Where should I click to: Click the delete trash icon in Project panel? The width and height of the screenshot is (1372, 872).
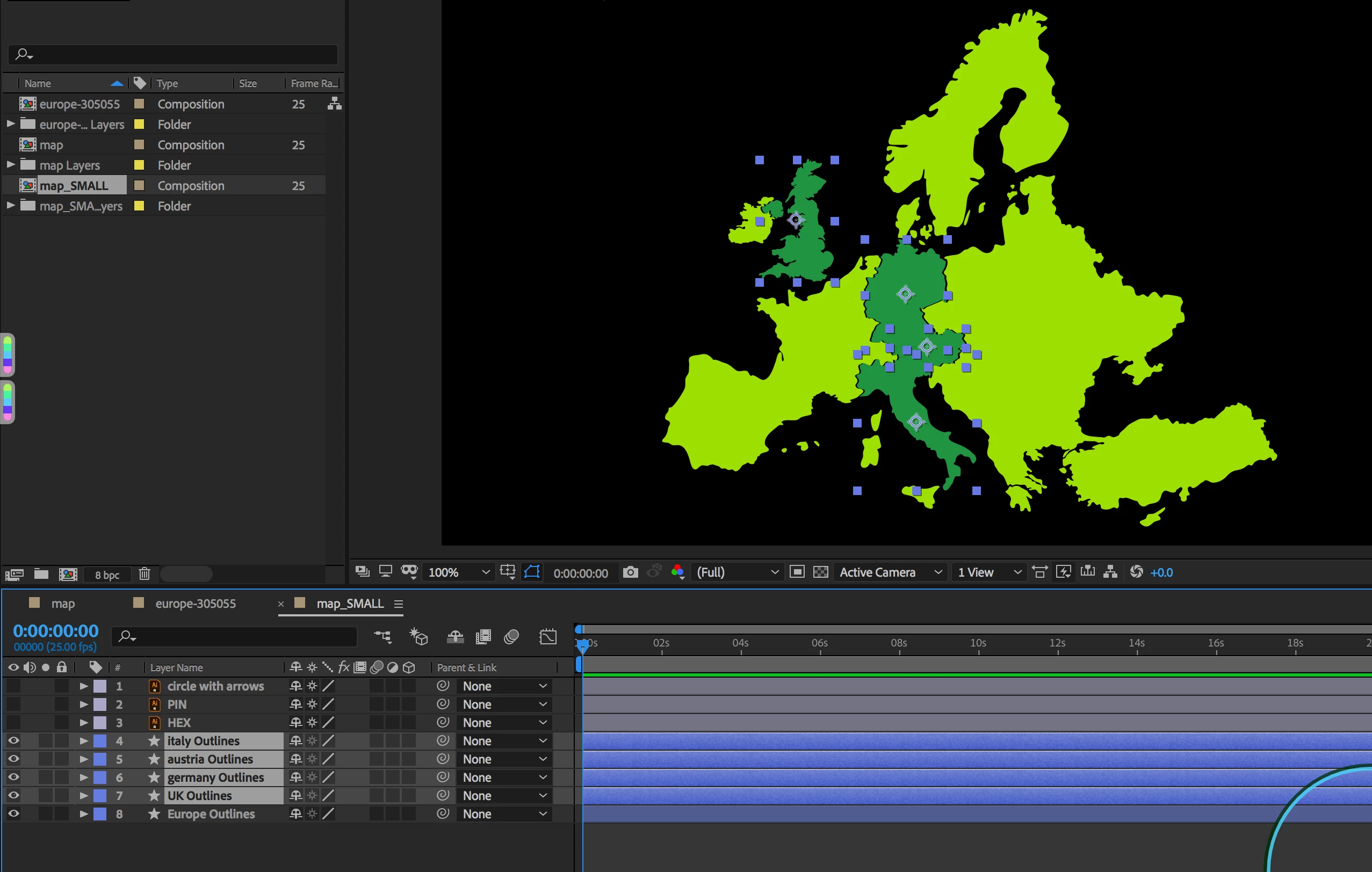coord(144,574)
